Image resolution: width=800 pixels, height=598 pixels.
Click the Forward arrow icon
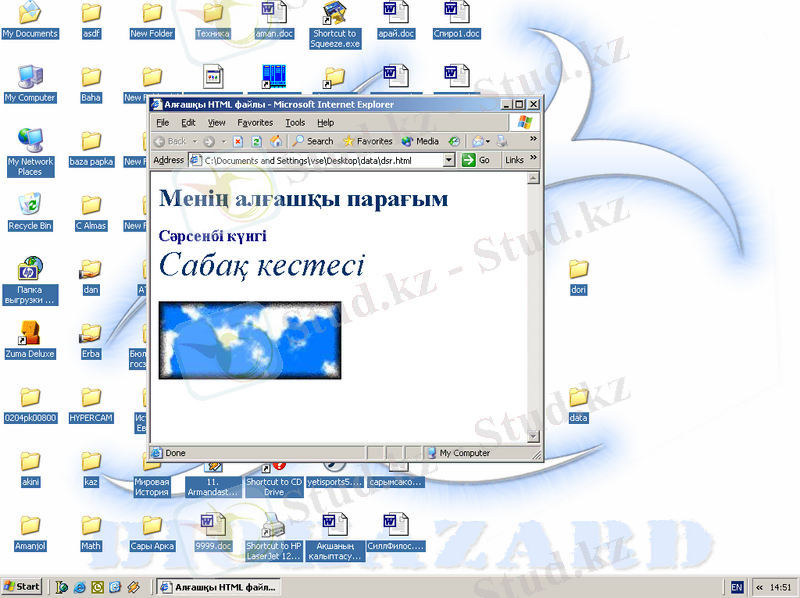pos(209,142)
